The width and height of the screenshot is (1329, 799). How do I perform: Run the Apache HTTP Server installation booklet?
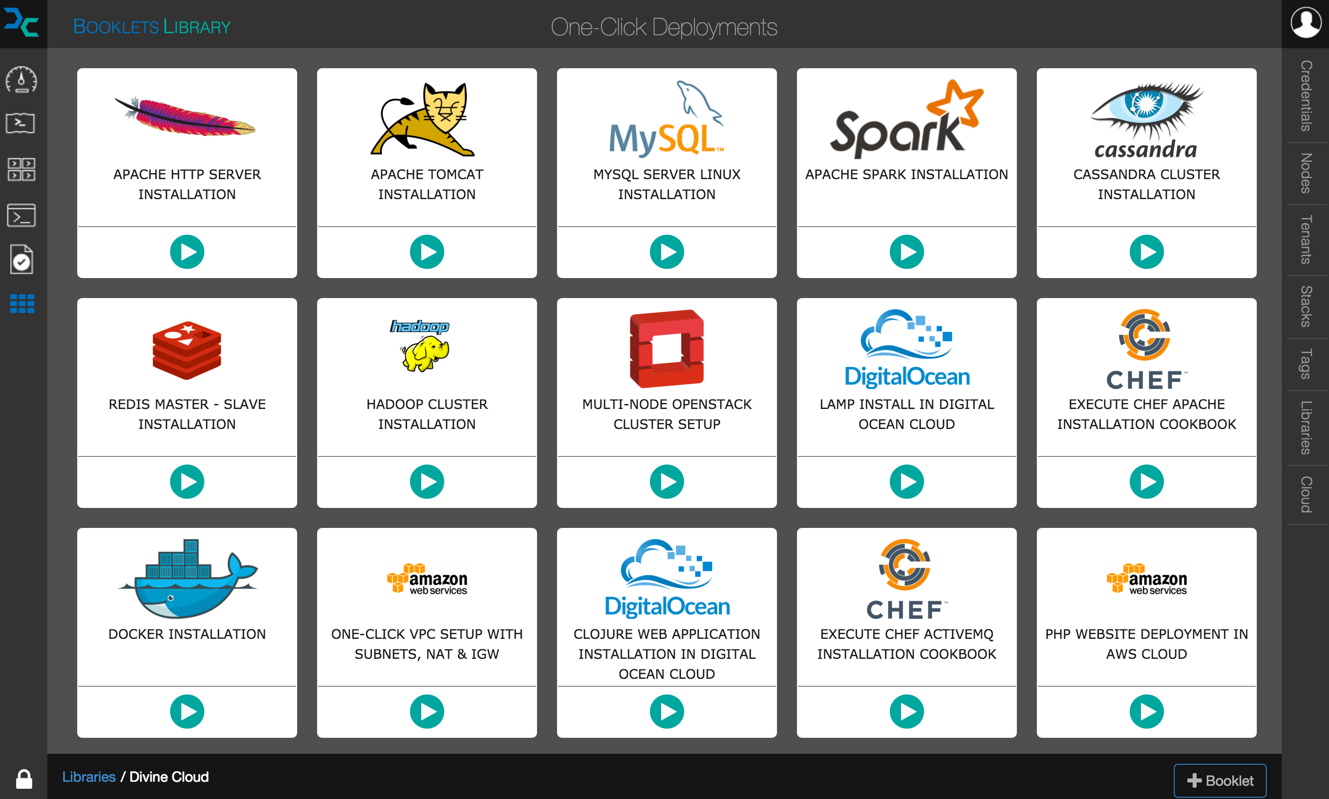click(187, 252)
